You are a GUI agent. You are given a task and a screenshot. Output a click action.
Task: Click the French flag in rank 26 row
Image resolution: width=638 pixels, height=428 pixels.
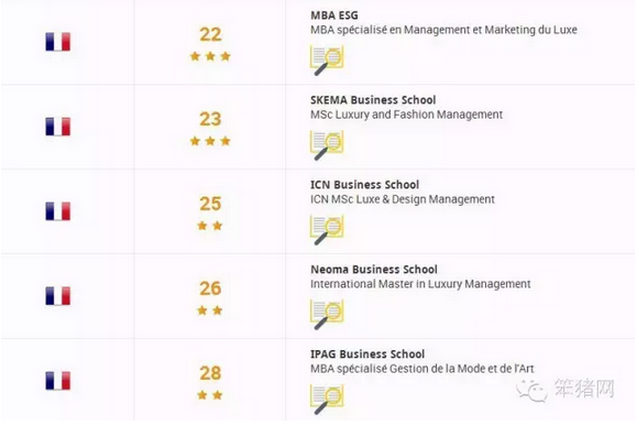click(58, 296)
